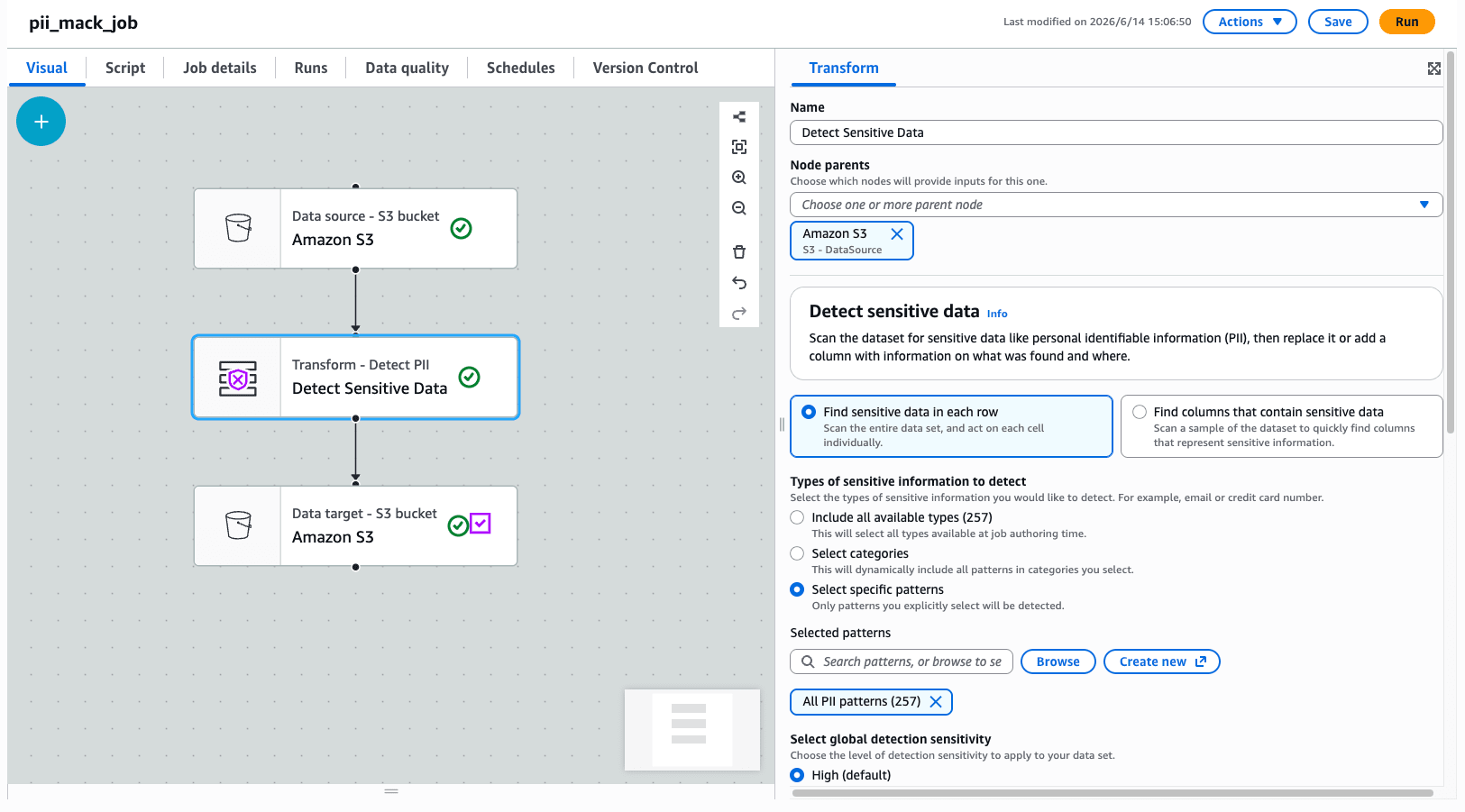
Task: Select Find columns that contain sensitive data
Action: pyautogui.click(x=1140, y=412)
